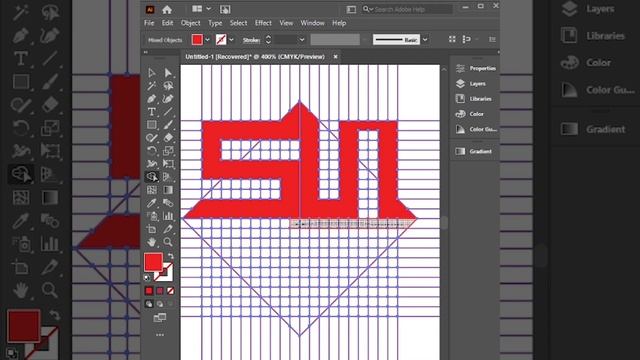Select the Selection tool arrow
The image size is (640, 360).
pyautogui.click(x=151, y=73)
